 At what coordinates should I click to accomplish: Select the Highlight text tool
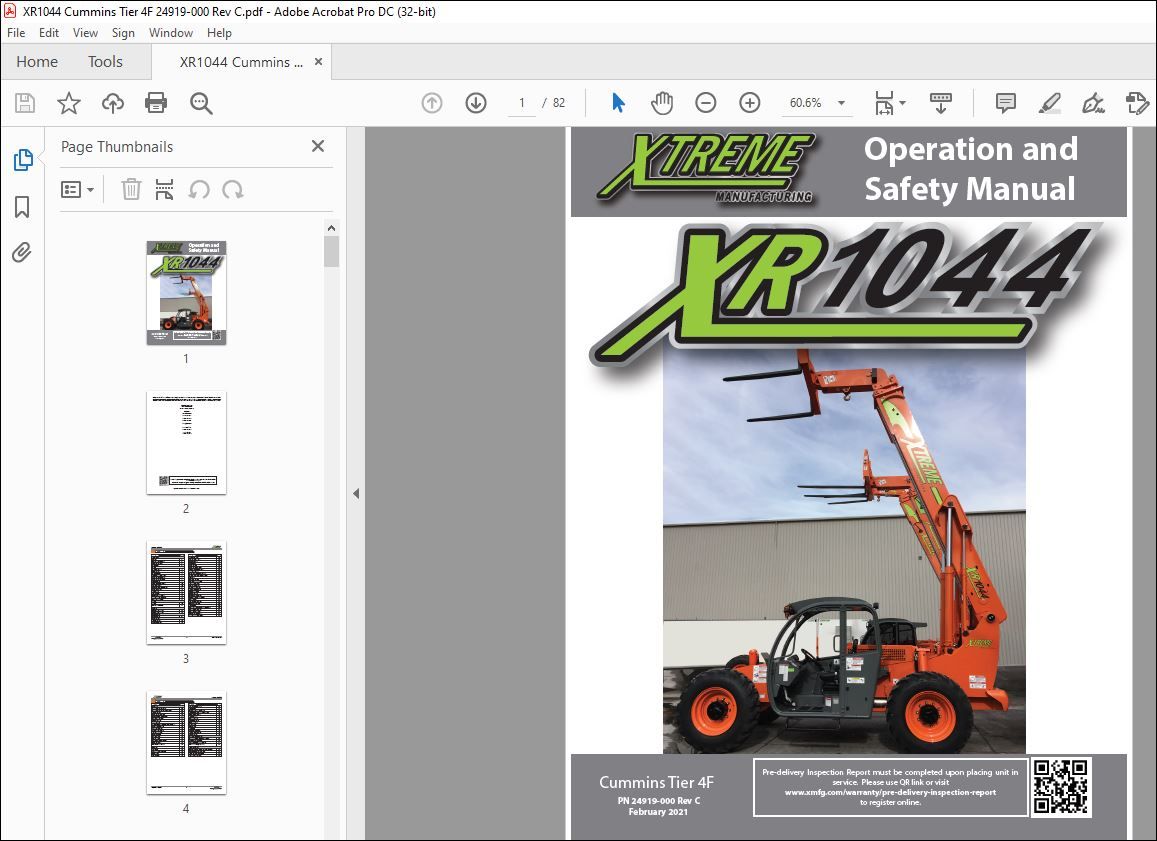(x=1049, y=102)
